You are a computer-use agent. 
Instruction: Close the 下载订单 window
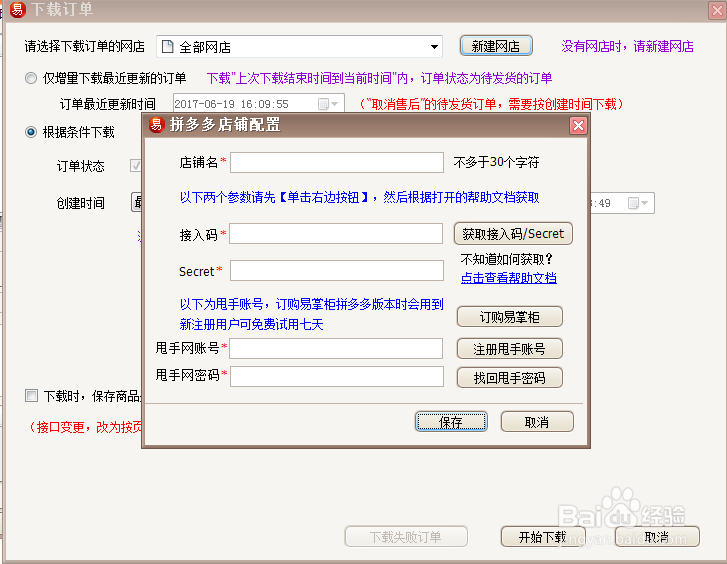[717, 10]
